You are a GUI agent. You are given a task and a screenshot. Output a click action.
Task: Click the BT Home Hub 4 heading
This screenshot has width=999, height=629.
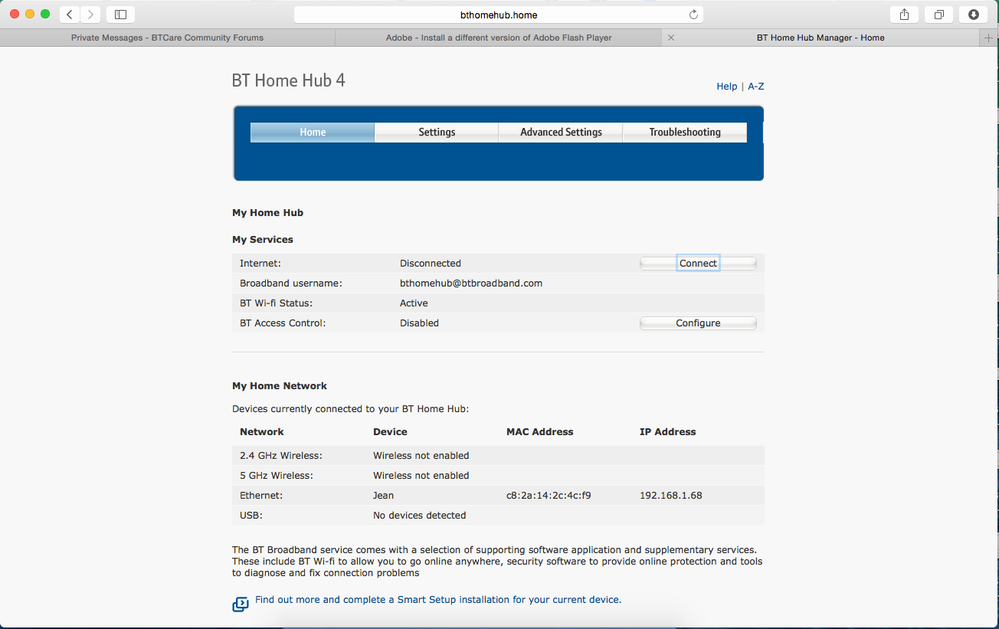(288, 80)
